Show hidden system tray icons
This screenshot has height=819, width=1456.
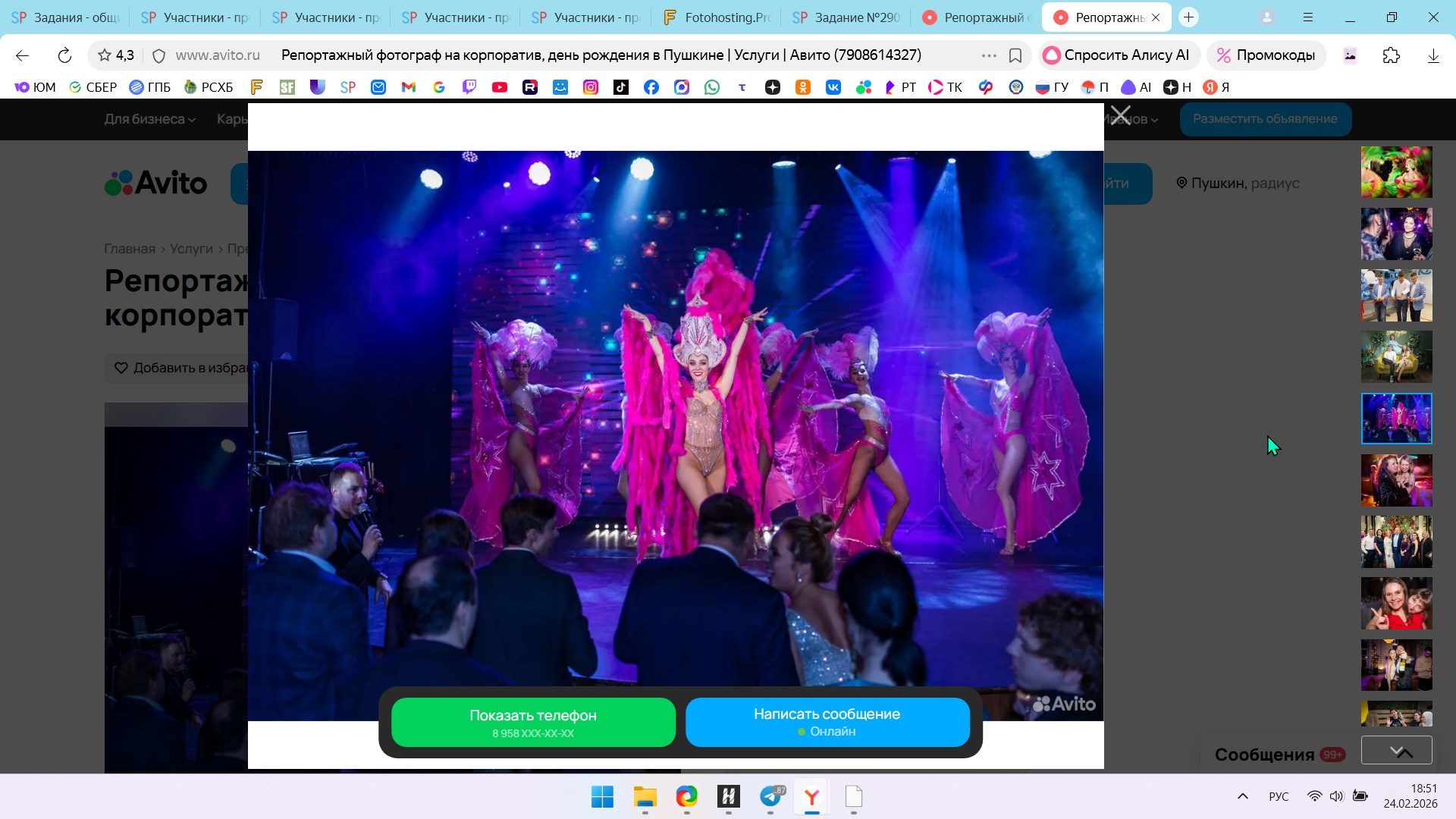(1242, 796)
